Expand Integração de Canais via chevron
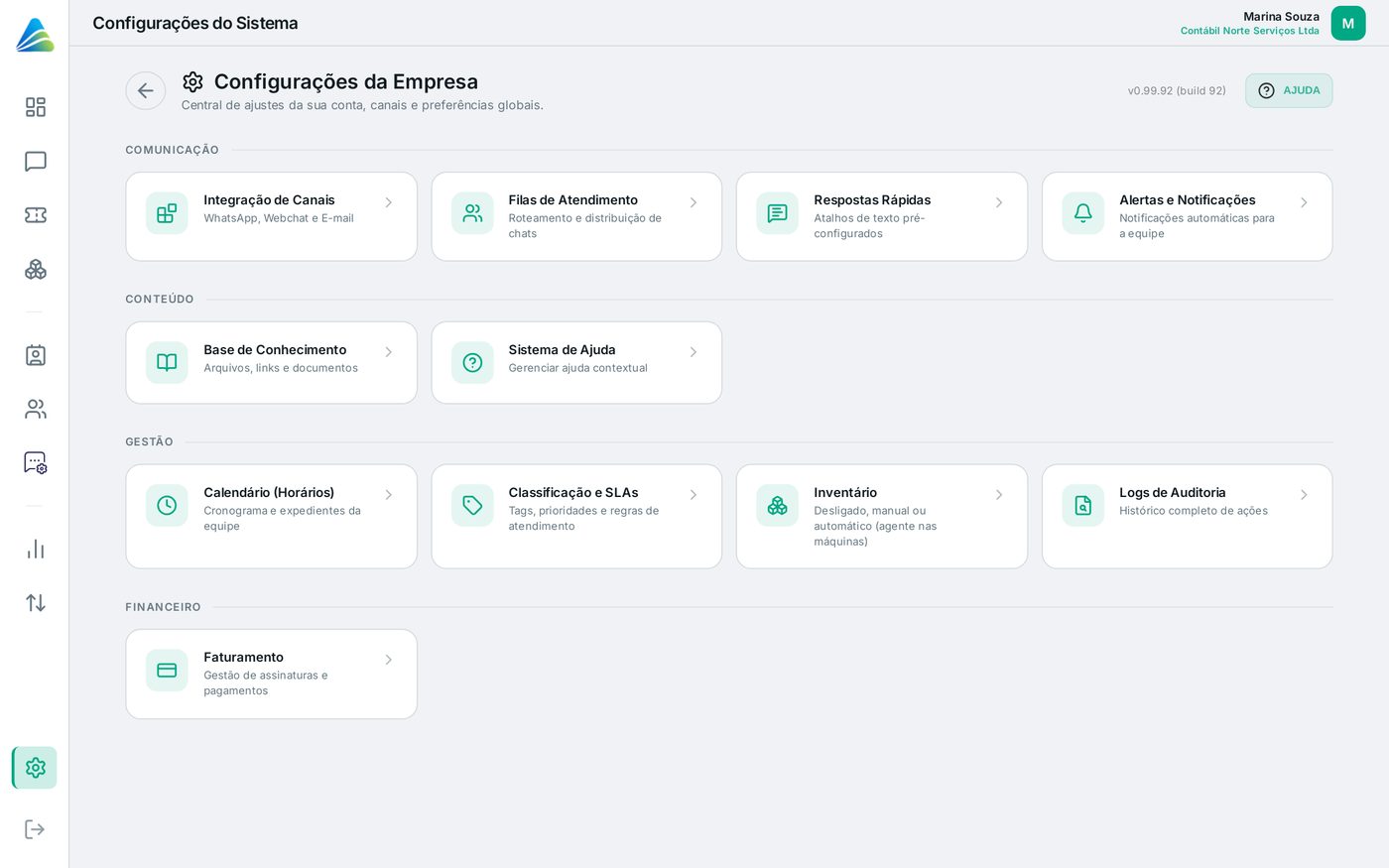The image size is (1389, 868). point(389,202)
